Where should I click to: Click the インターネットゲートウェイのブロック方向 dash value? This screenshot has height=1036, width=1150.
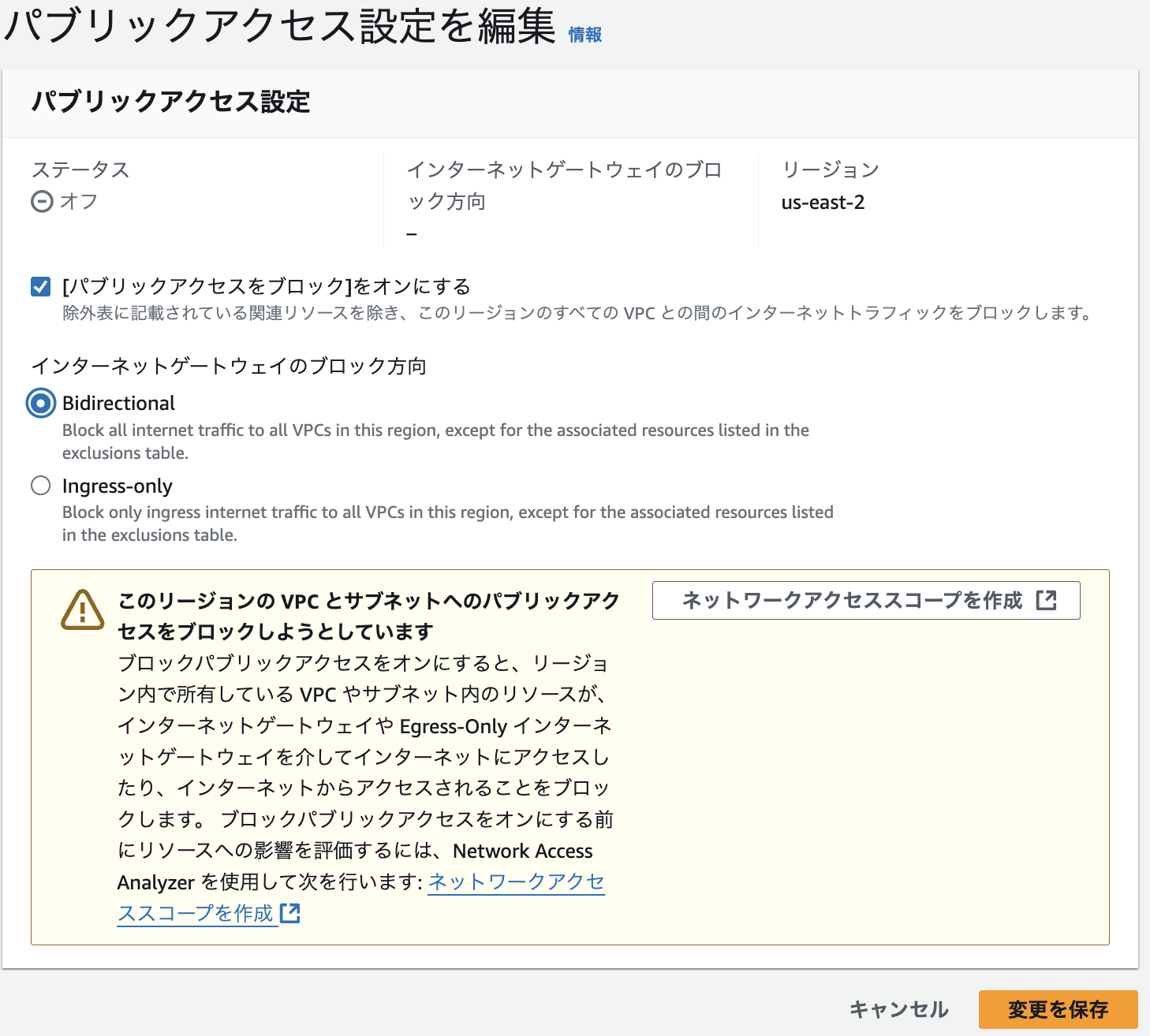(x=413, y=233)
